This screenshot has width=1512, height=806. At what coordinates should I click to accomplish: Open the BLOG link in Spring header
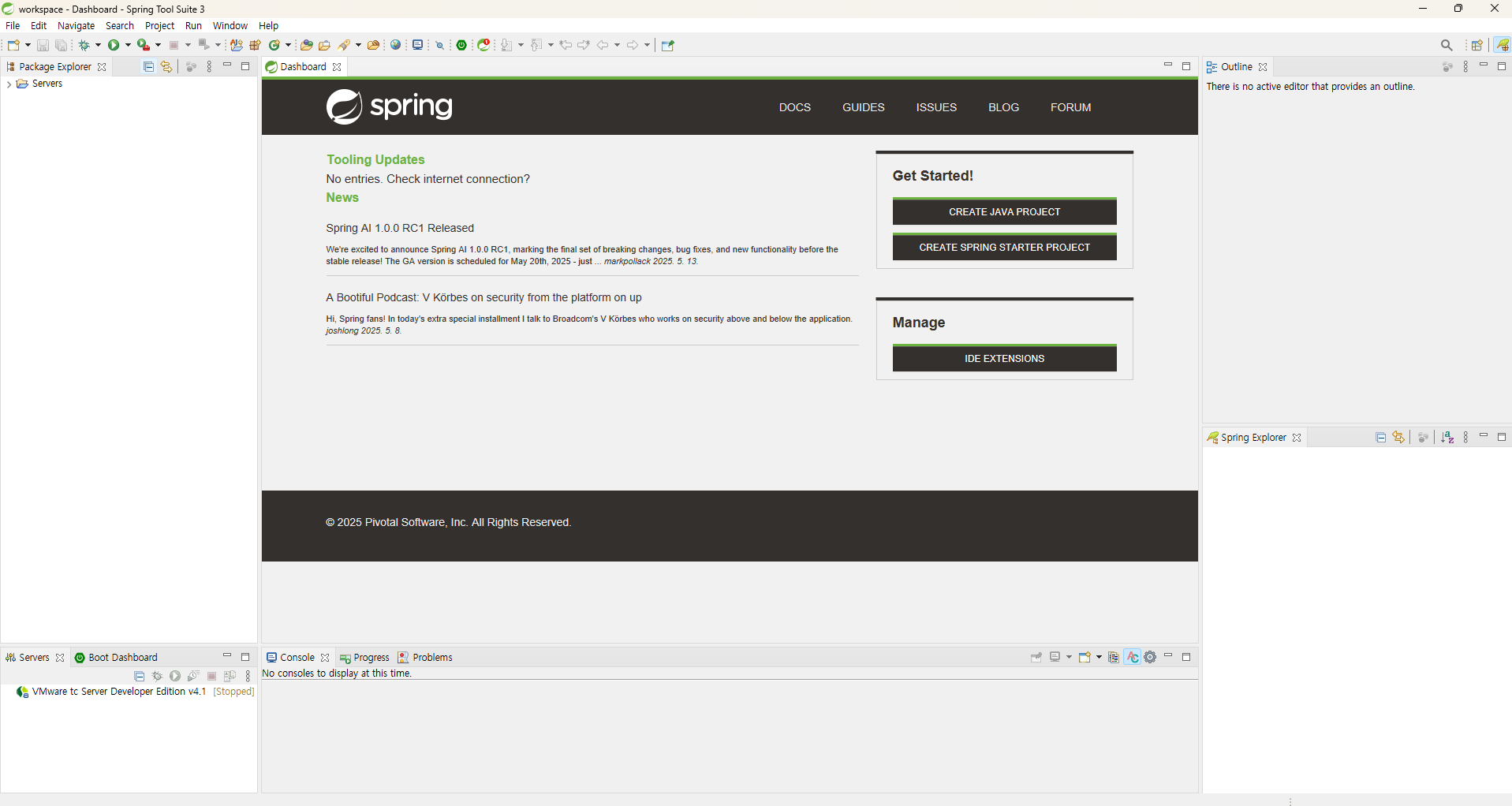(x=1003, y=107)
